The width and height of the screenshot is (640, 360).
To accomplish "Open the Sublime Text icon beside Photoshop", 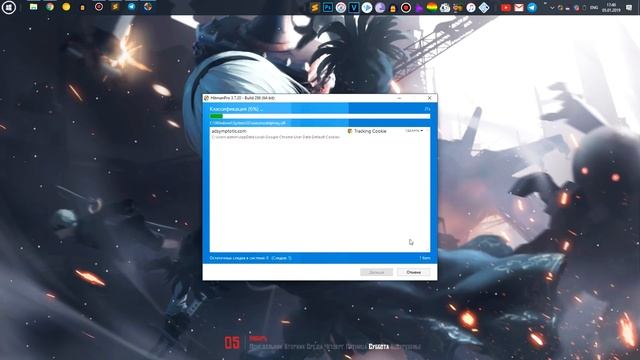I will click(314, 7).
